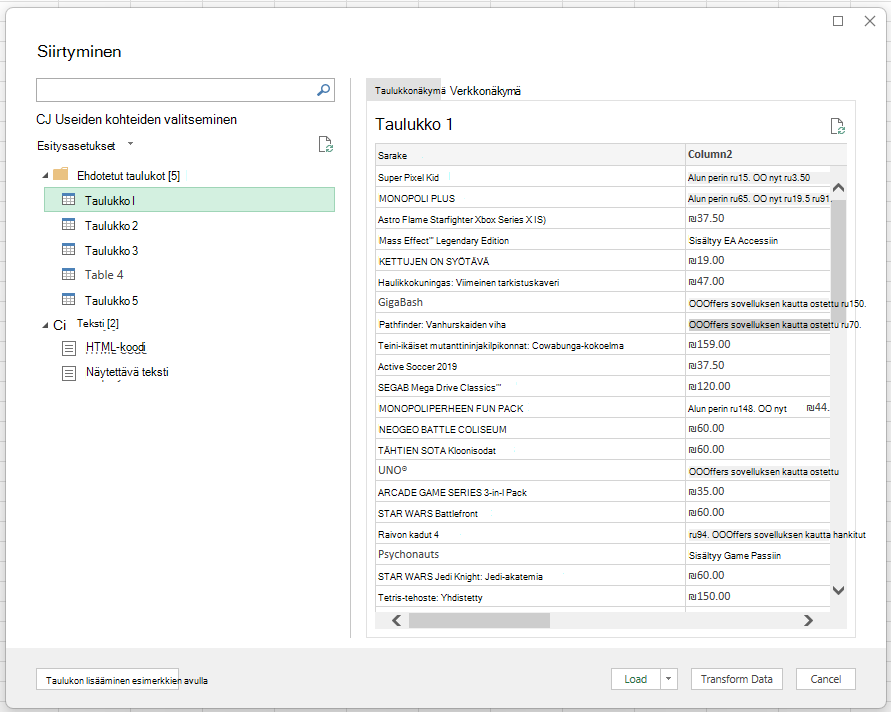
Task: Select Taulukko 5 in the tree
Action: tap(111, 301)
